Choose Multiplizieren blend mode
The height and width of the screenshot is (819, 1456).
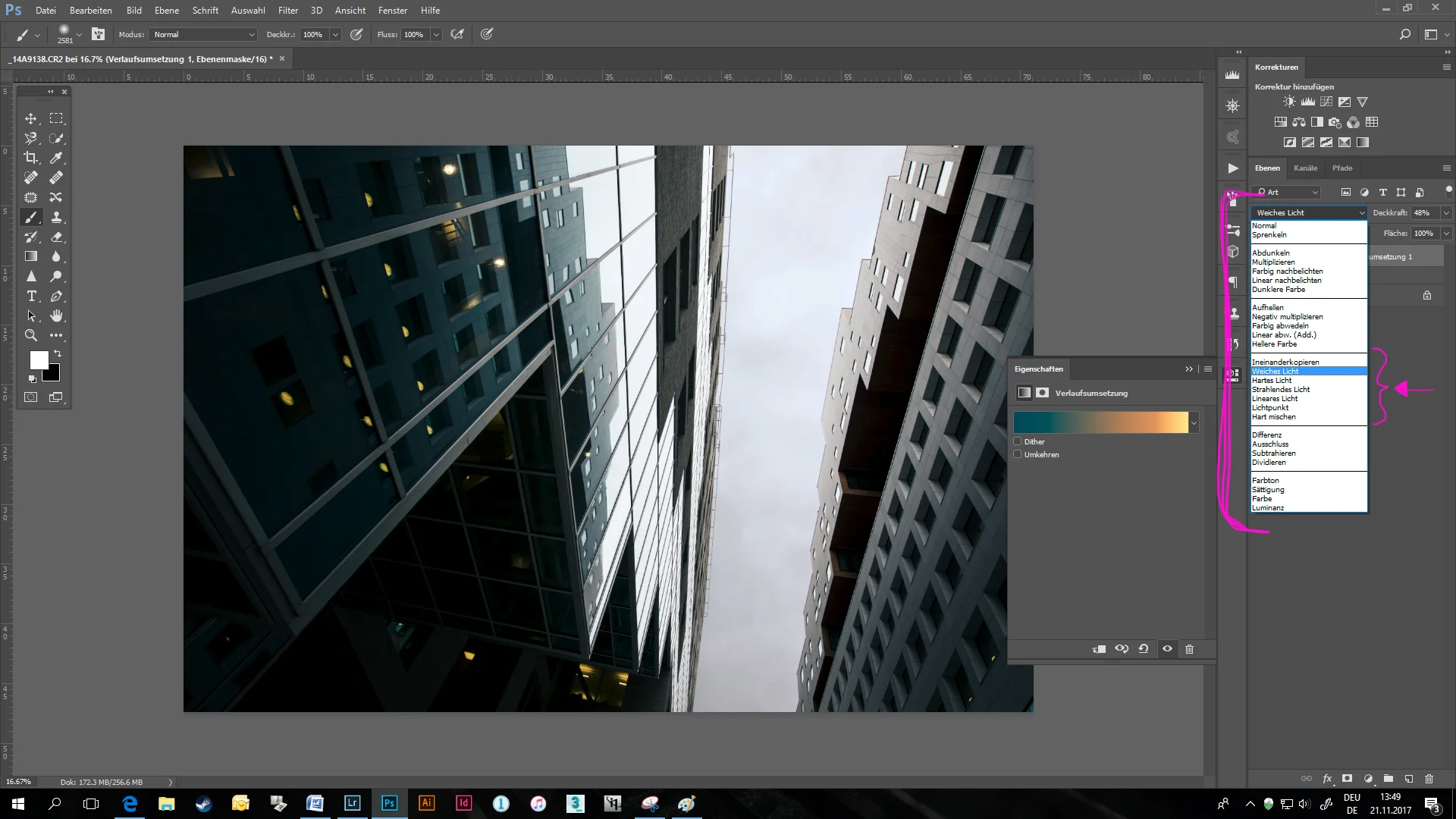tap(1309, 262)
